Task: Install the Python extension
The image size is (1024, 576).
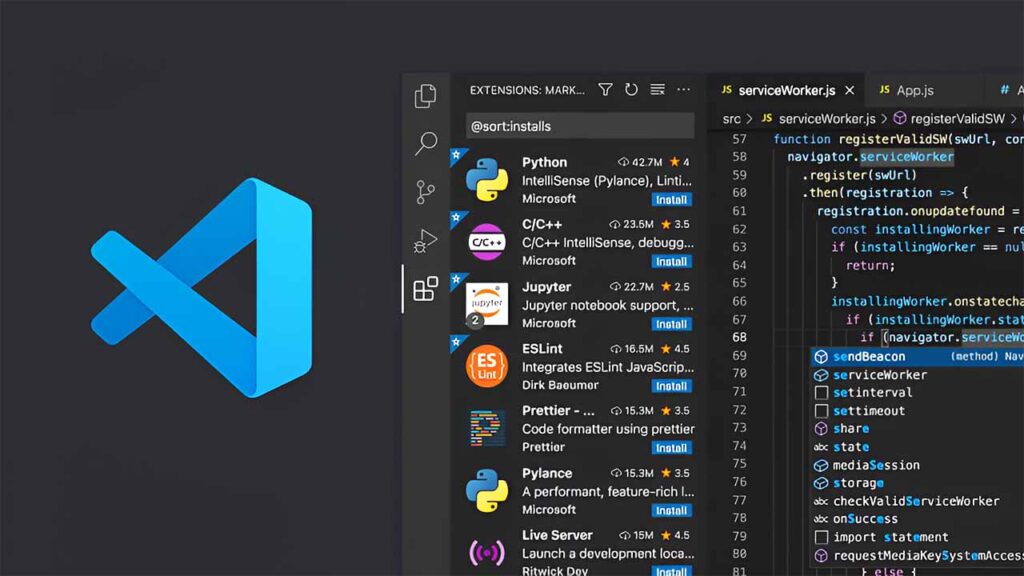Action: (x=671, y=199)
